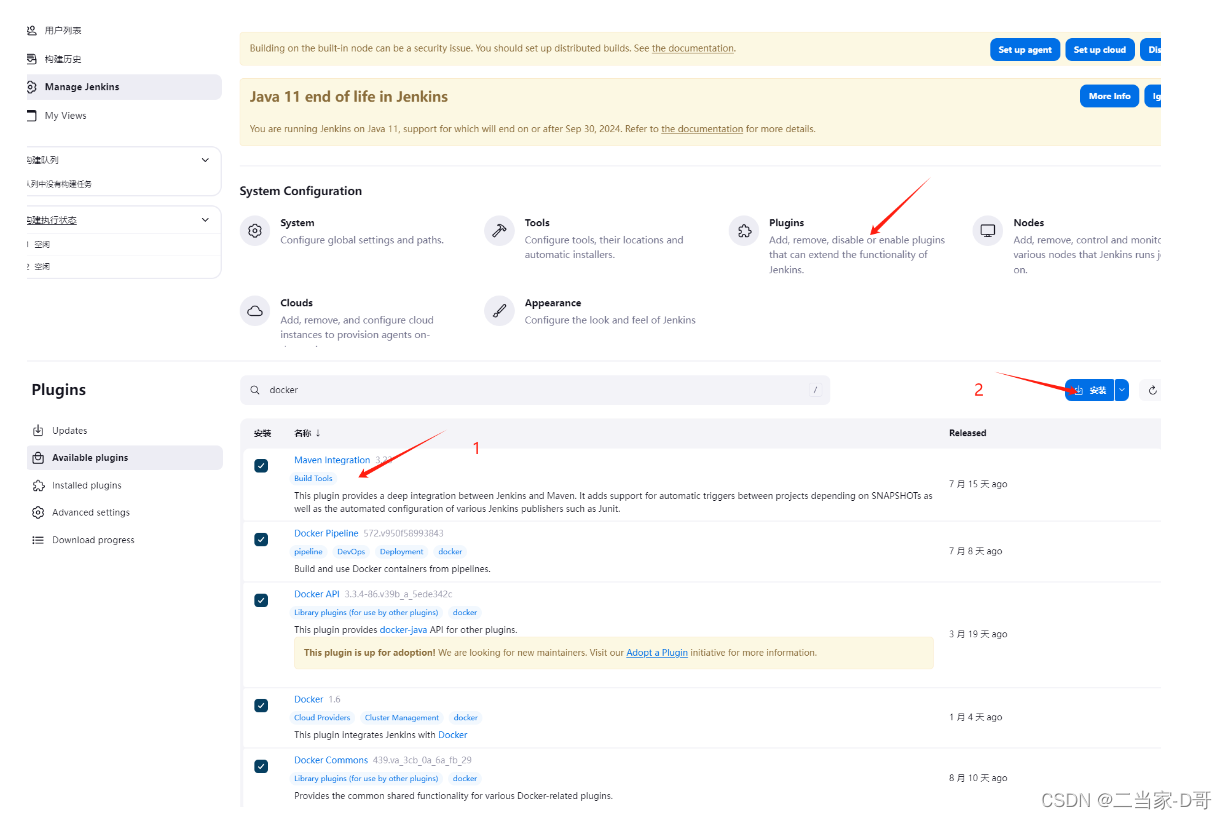Open the Clouds cloud icon
This screenshot has height=819, width=1227.
click(x=255, y=311)
